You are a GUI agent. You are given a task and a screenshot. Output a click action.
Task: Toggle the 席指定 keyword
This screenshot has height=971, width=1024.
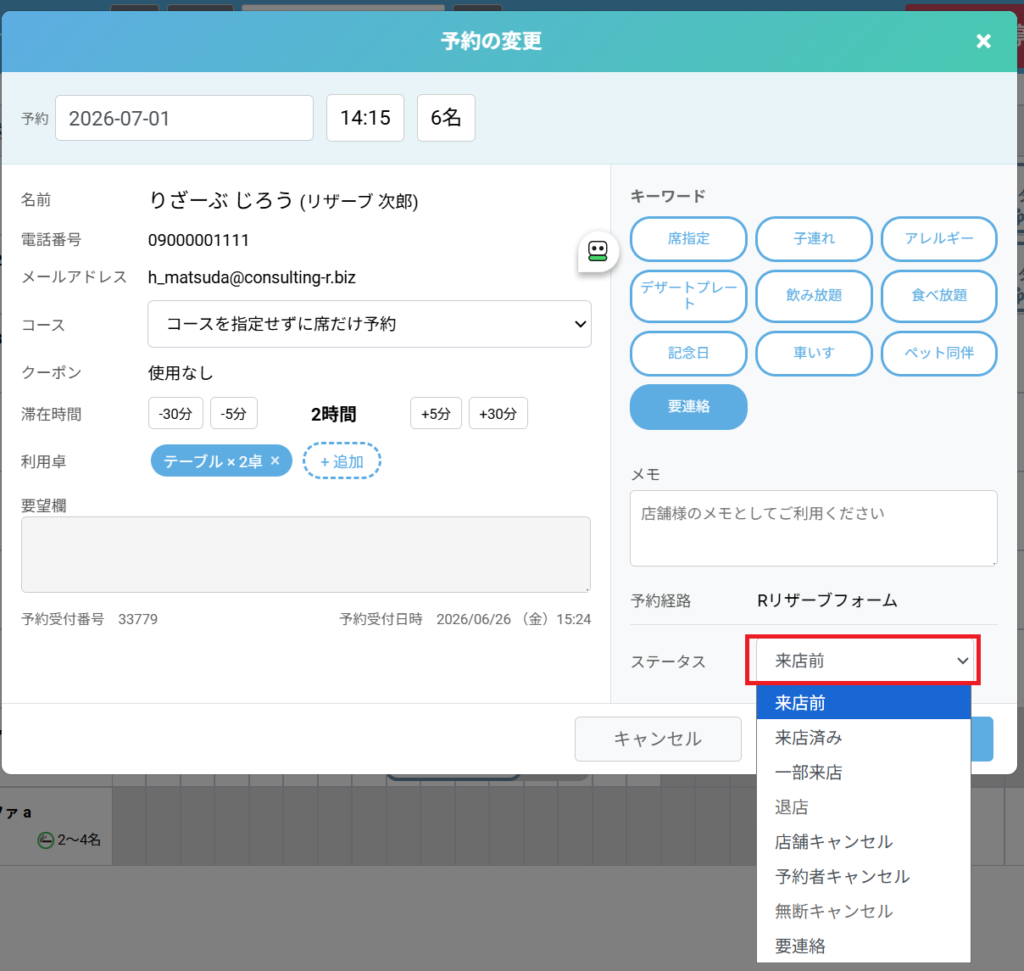[688, 239]
